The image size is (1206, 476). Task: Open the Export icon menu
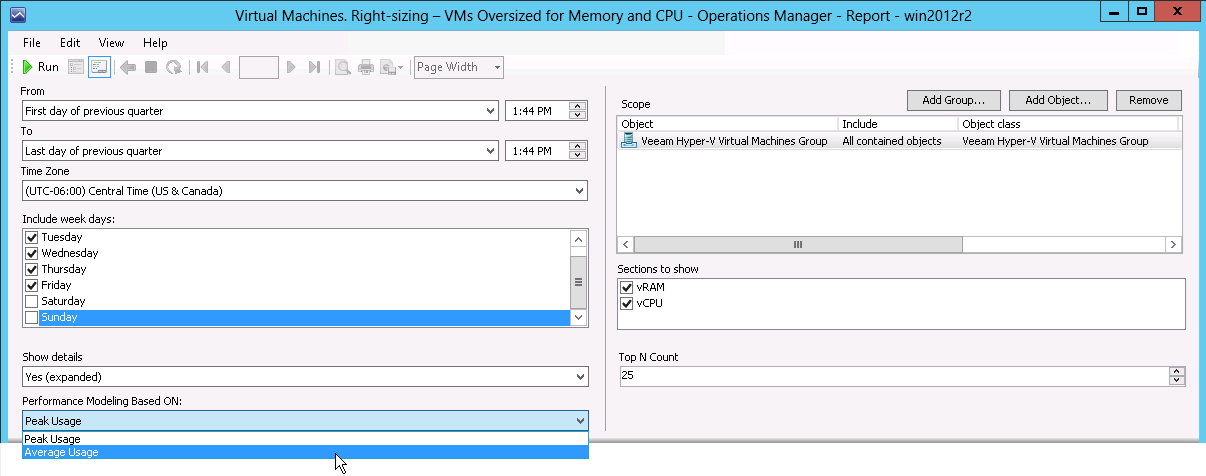coord(391,67)
